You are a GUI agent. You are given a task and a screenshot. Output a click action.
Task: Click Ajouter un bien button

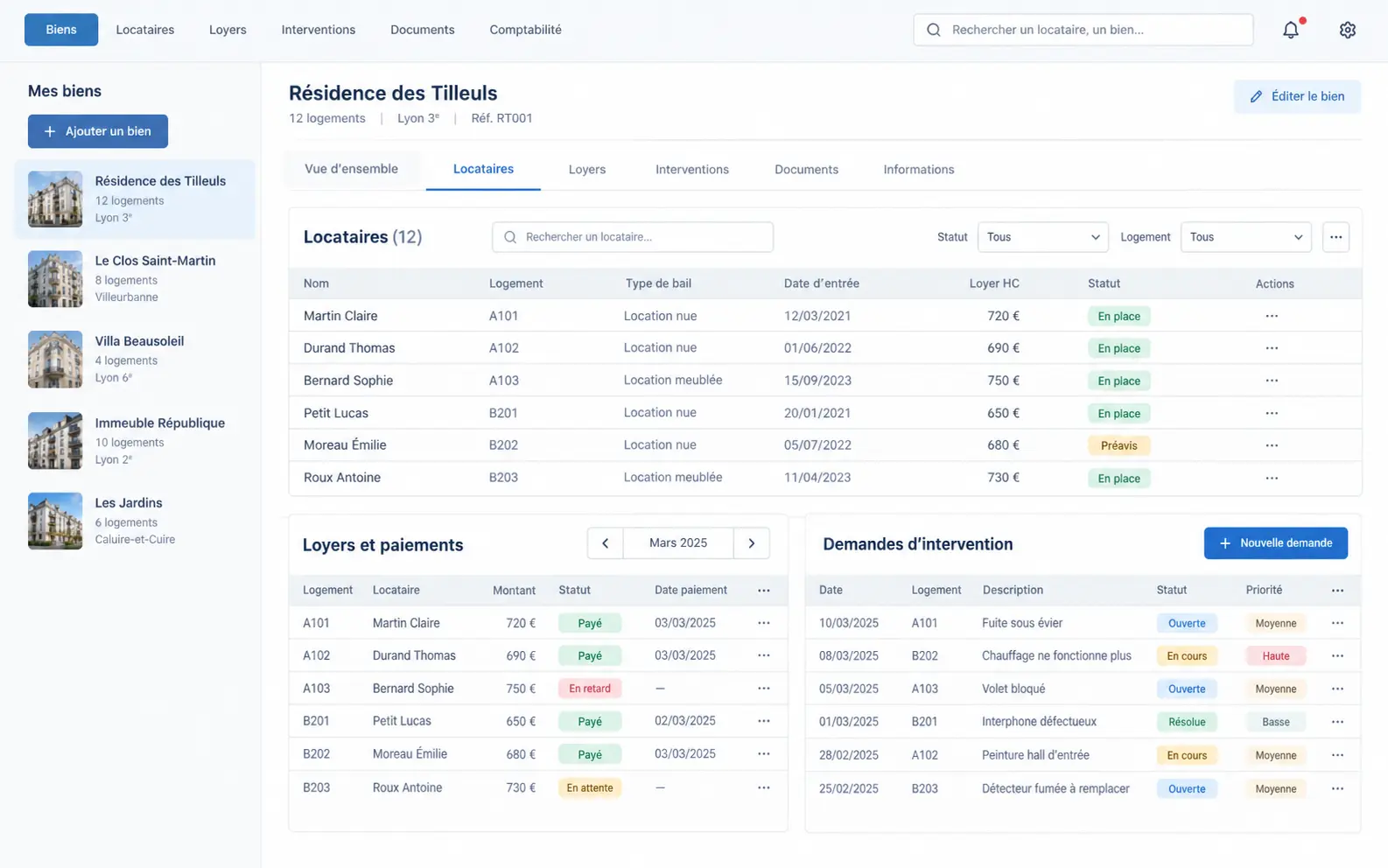click(x=98, y=131)
